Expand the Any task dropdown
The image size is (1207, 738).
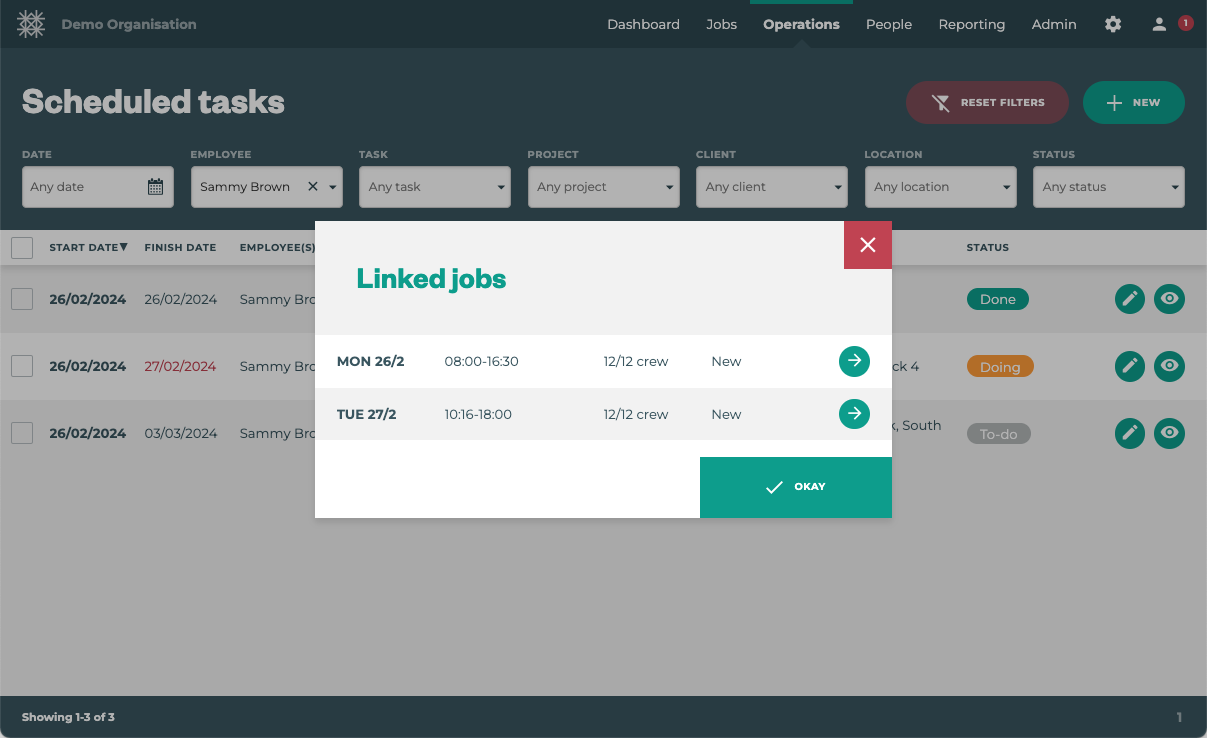tap(434, 187)
